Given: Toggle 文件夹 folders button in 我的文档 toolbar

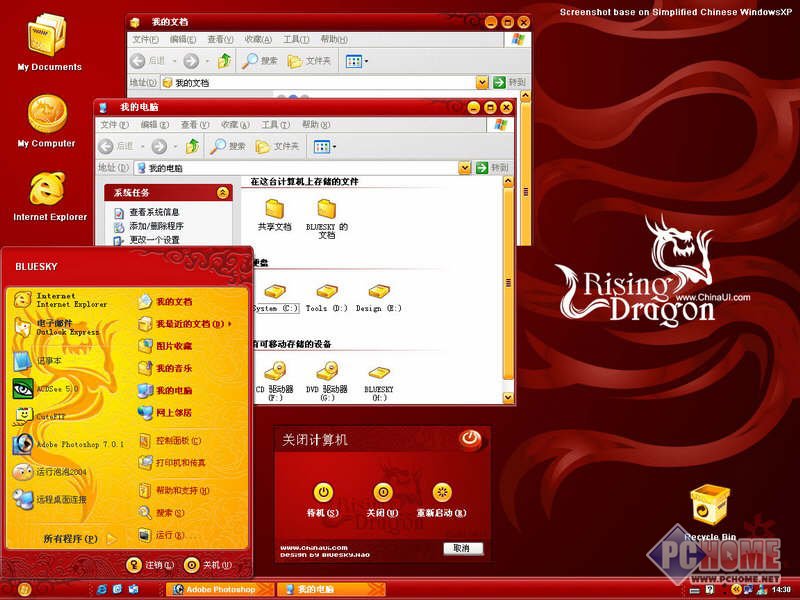Looking at the screenshot, I should pos(309,61).
